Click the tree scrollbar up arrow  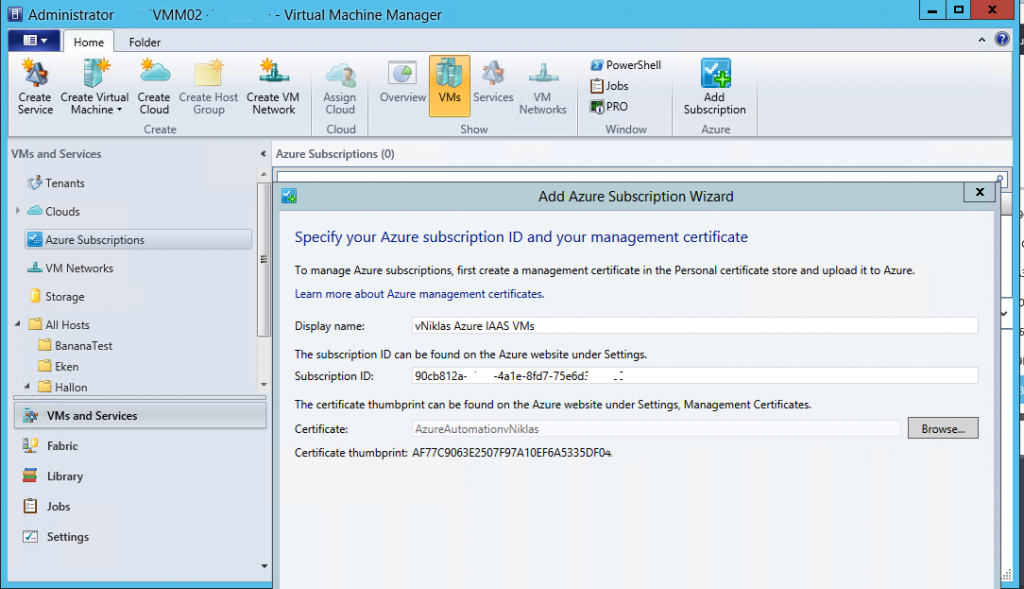coord(264,174)
